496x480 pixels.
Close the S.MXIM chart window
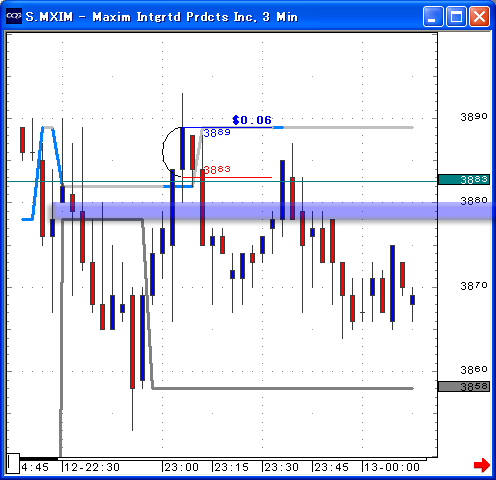479,16
